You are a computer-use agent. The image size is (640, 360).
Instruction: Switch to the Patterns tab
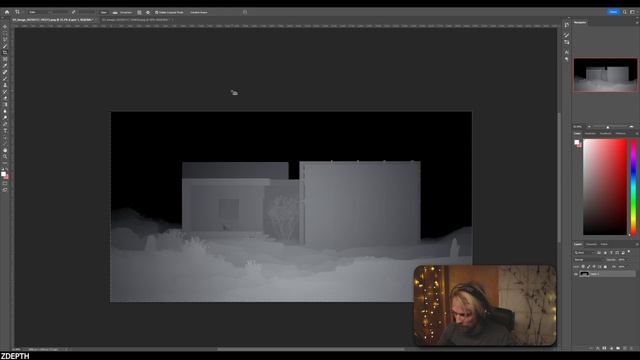(x=620, y=133)
